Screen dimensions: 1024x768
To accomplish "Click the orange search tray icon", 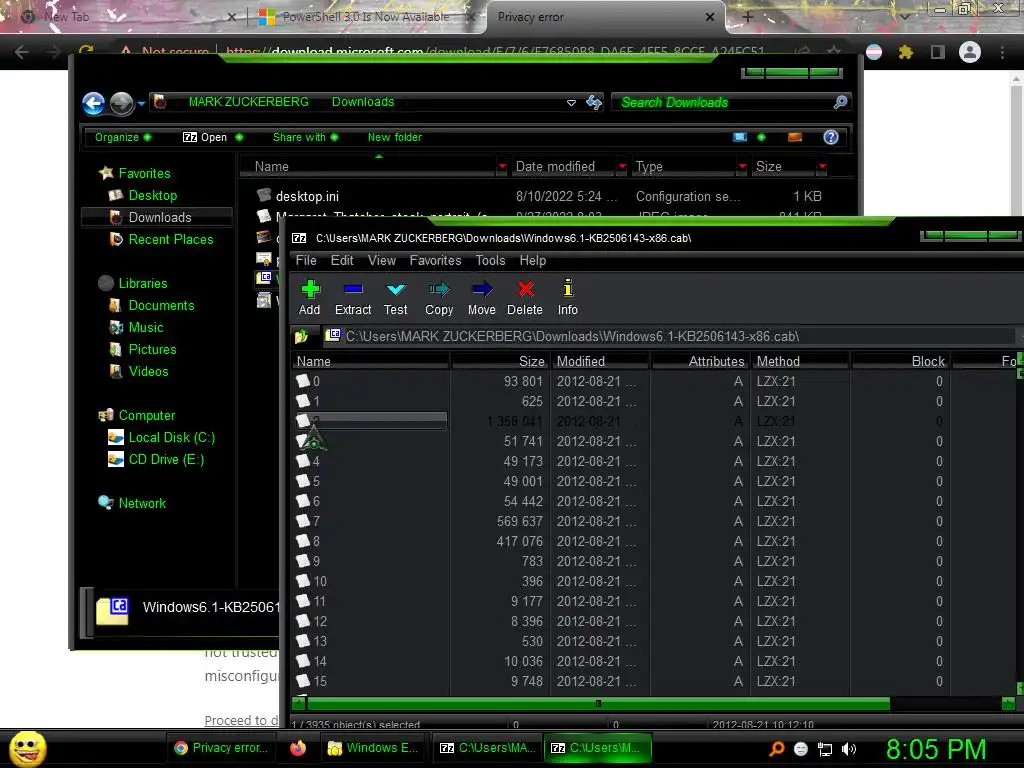I will click(x=777, y=749).
